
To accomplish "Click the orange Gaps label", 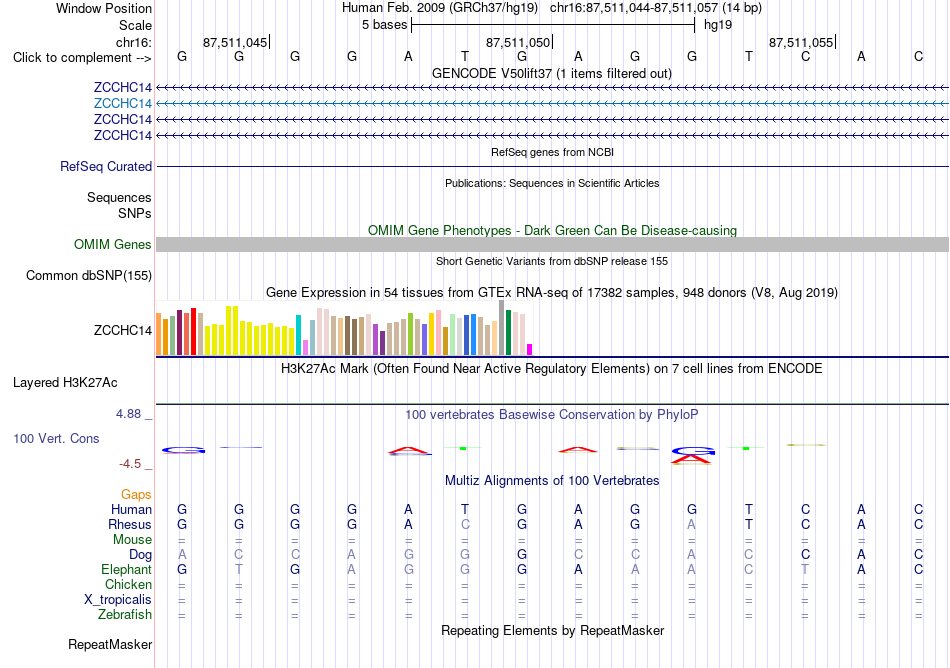I will click(x=136, y=495).
